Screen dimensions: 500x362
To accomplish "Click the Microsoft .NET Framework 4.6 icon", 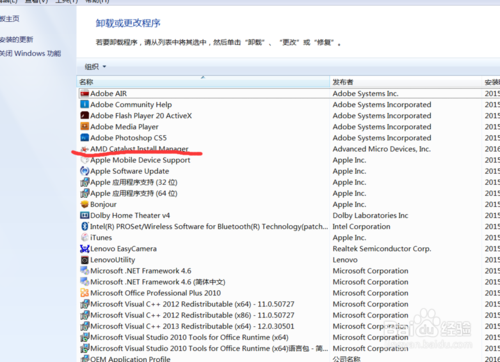I will tap(85, 271).
